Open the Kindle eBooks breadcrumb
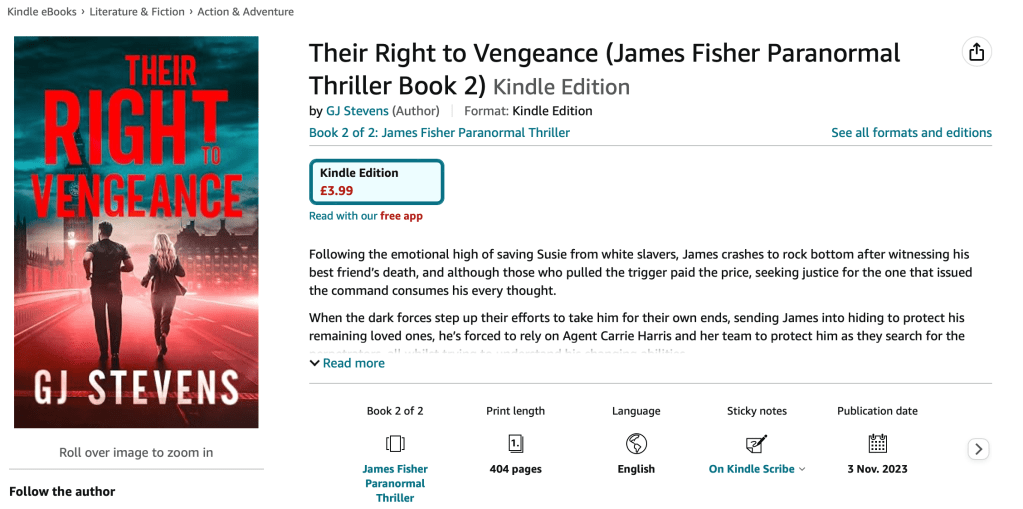1023x509 pixels. (x=43, y=12)
